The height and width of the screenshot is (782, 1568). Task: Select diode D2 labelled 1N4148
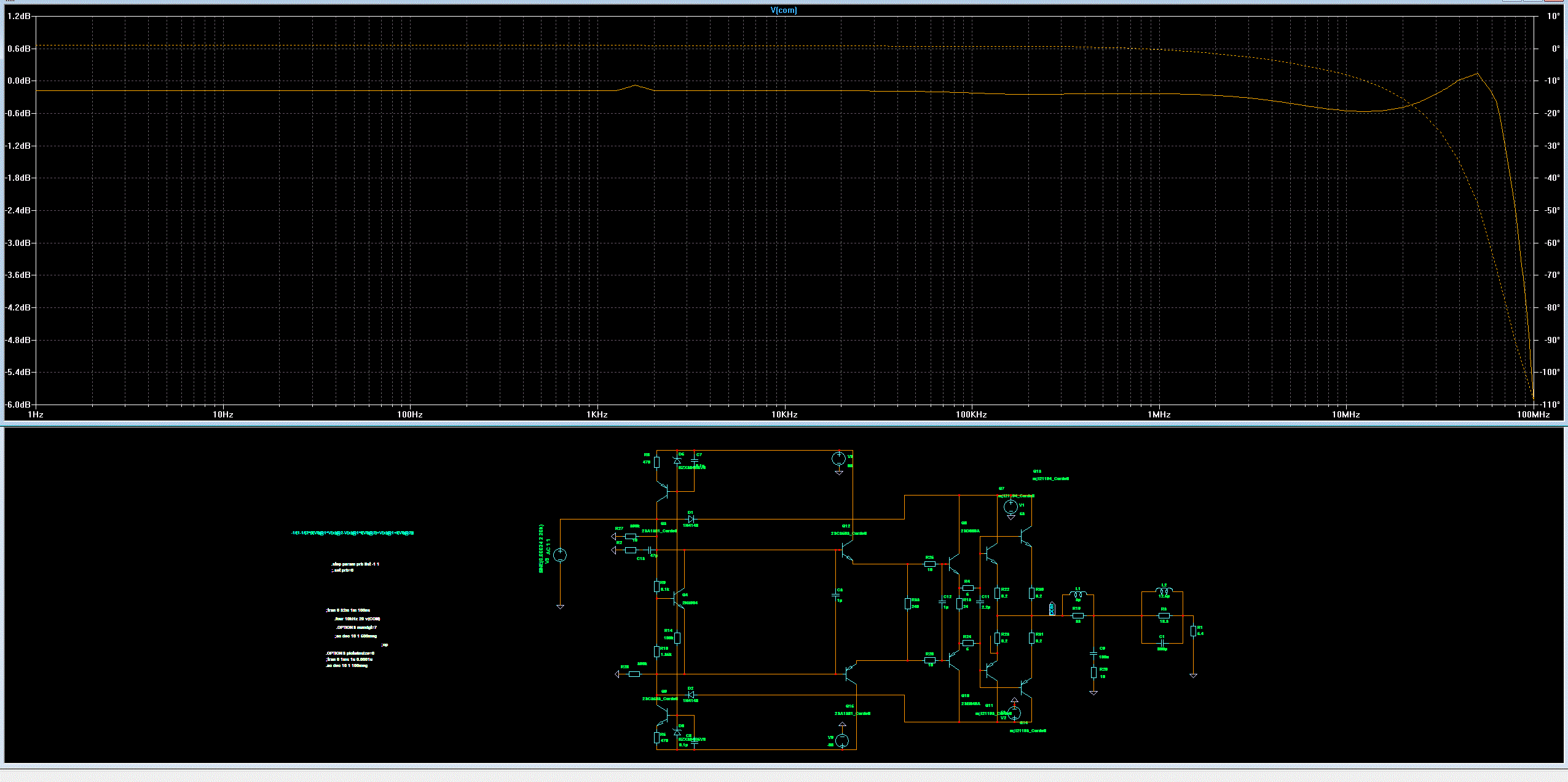point(690,695)
